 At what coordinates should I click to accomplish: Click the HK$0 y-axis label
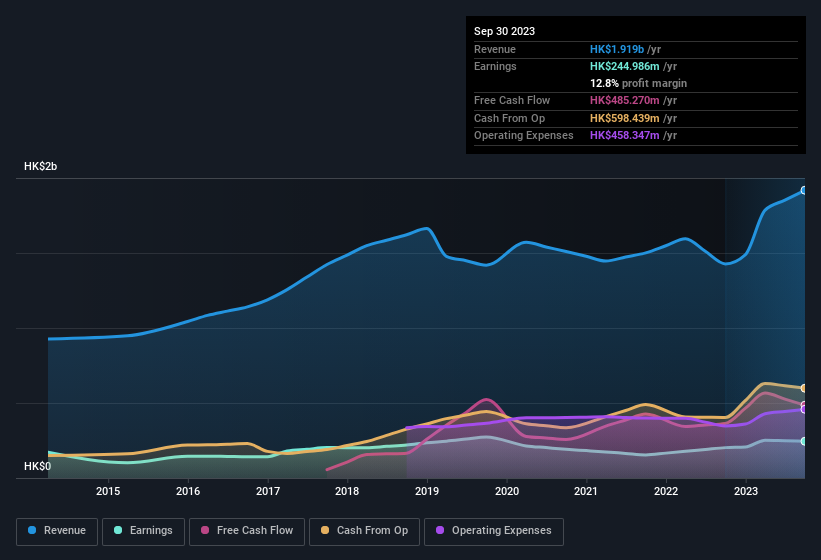pyautogui.click(x=37, y=467)
